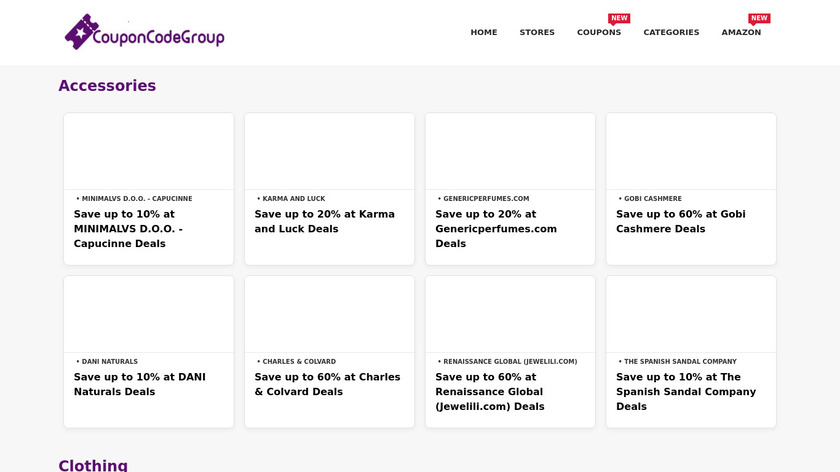Click the KARMA AND LUCK store tag

point(294,199)
